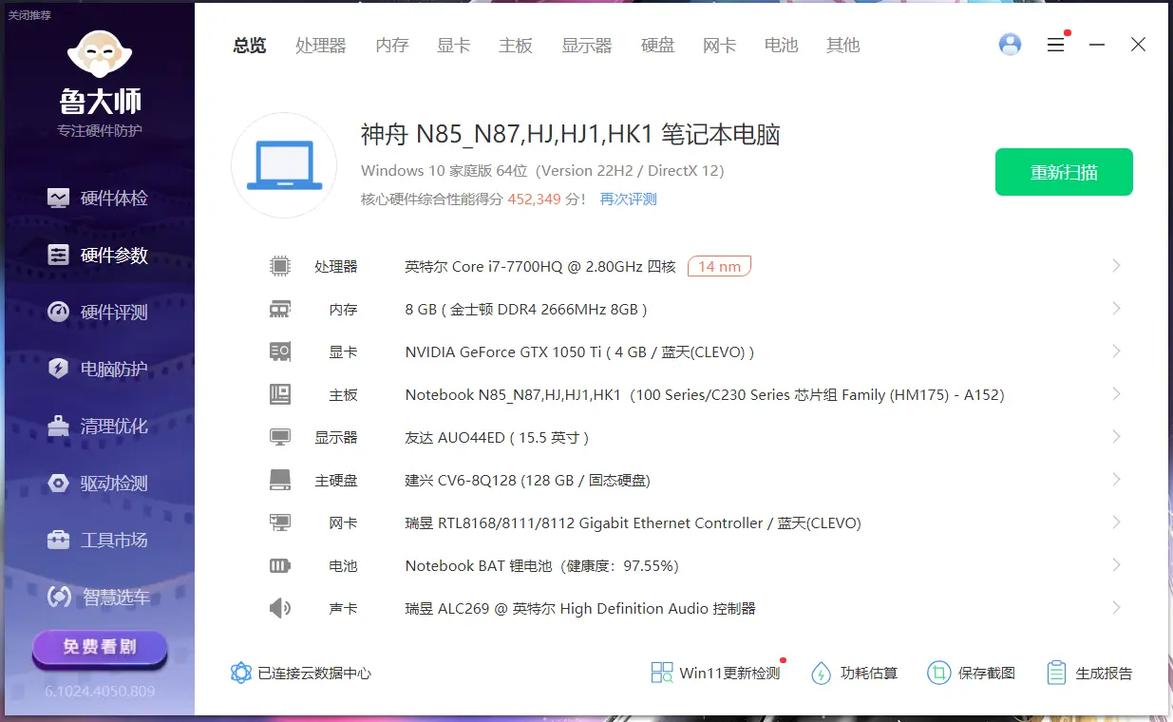Run Win11更新检测 at the bottom

(716, 672)
